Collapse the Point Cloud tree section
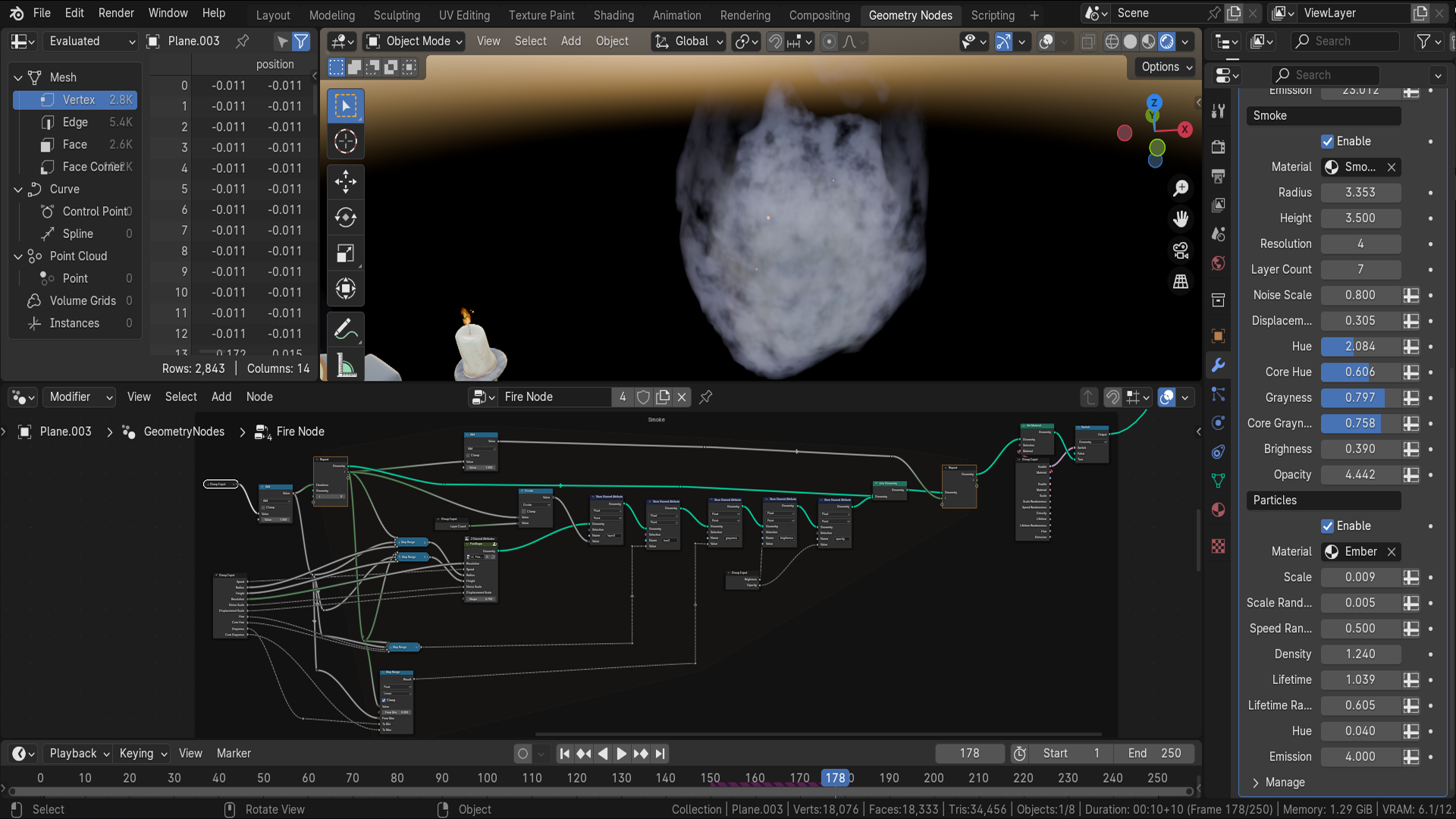This screenshot has height=819, width=1456. (18, 256)
